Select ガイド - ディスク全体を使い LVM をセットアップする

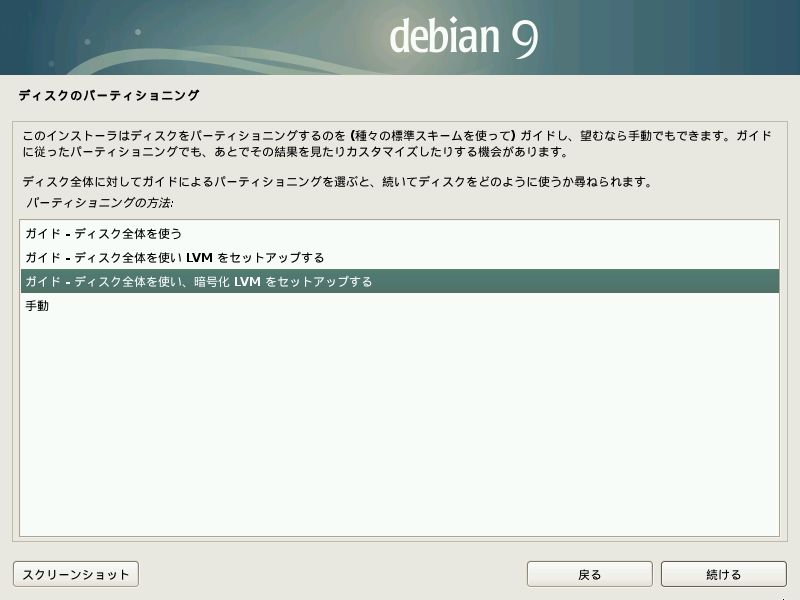(399, 258)
